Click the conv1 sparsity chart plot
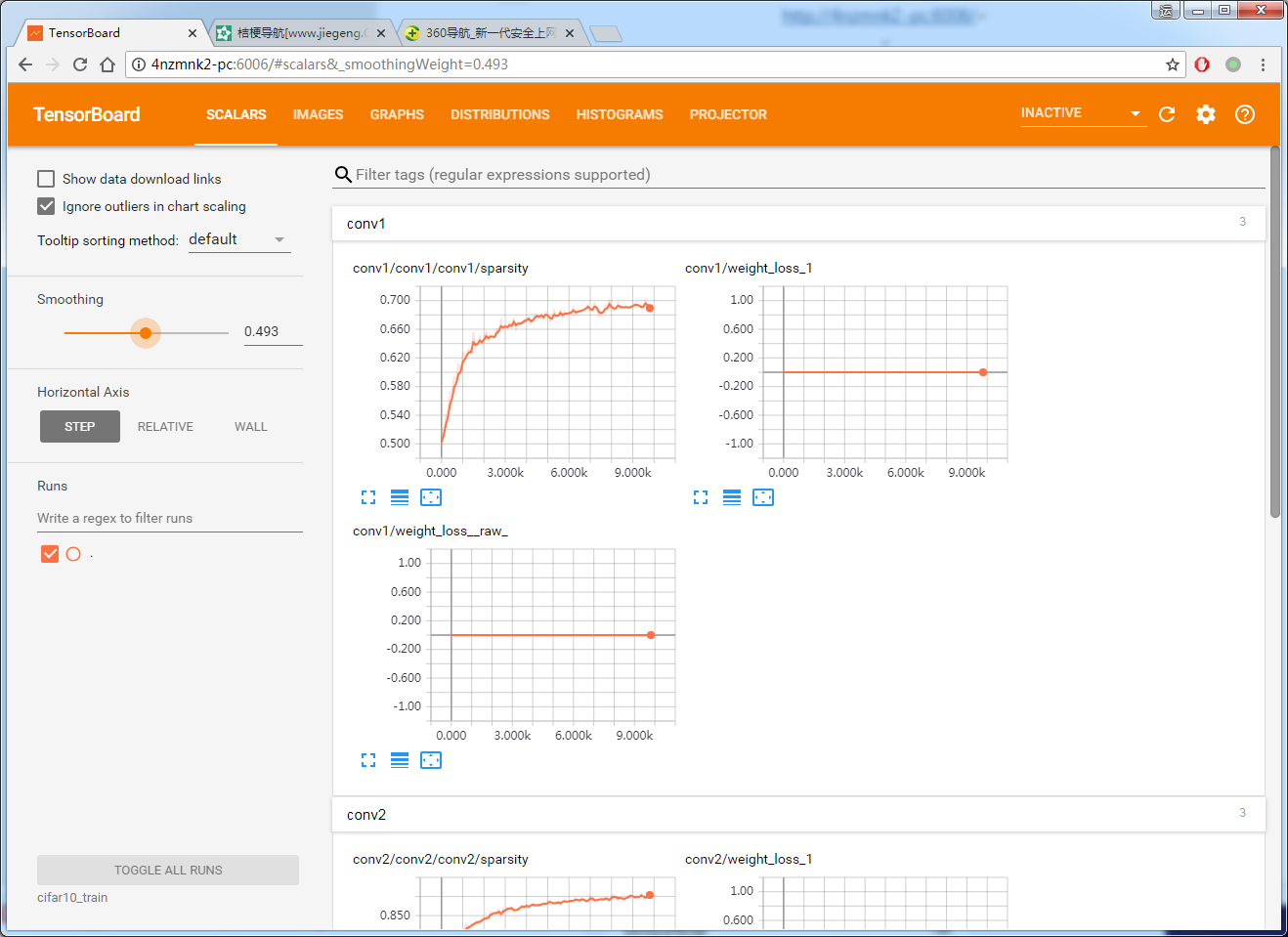 [547, 372]
